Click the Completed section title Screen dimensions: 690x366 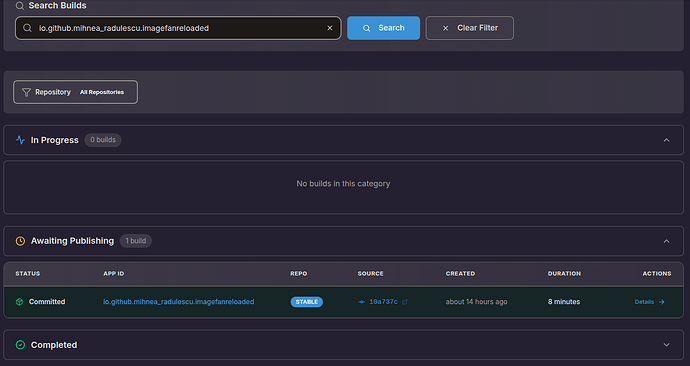pyautogui.click(x=54, y=345)
